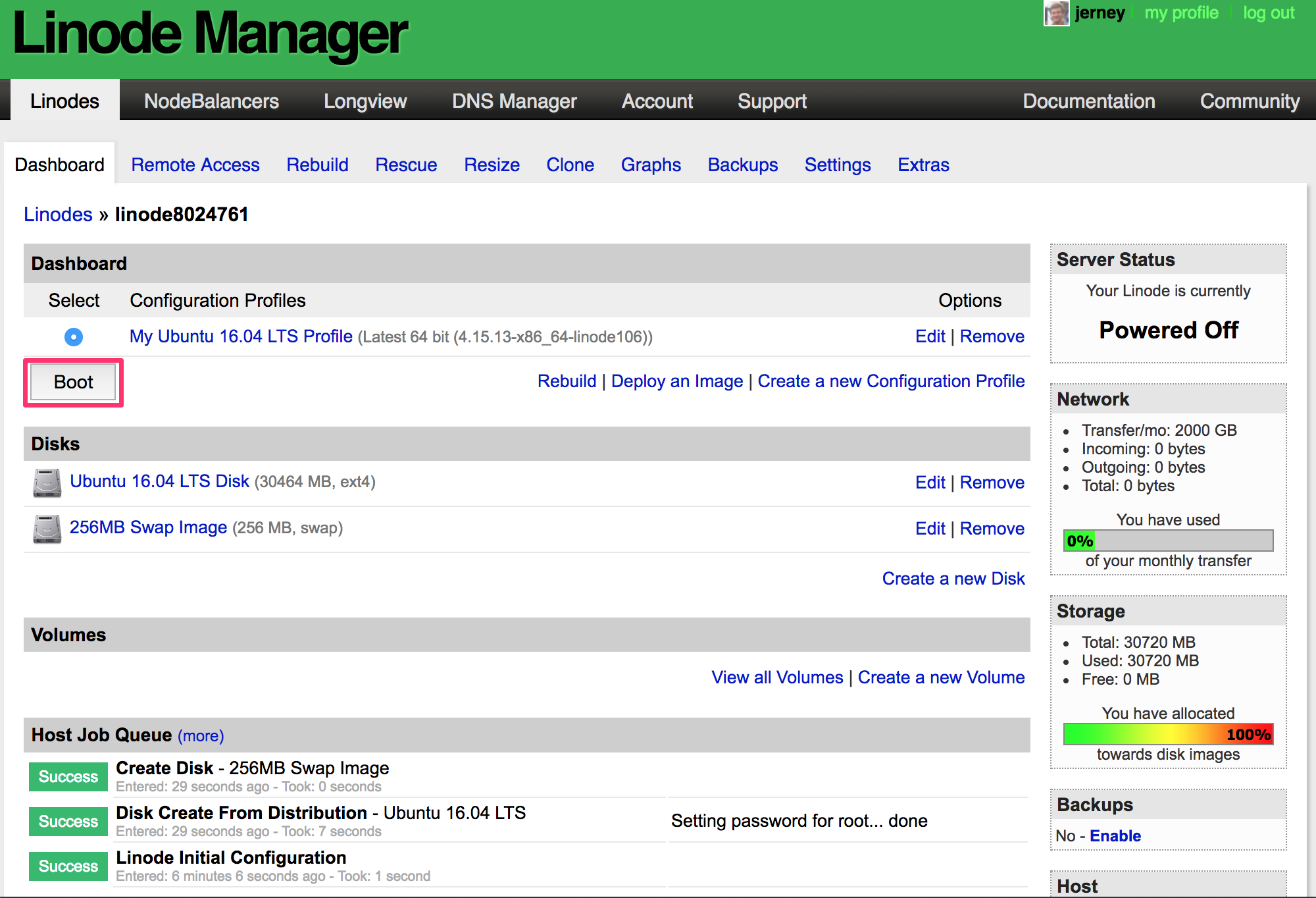
Task: Open the DNS Manager tab
Action: point(515,101)
